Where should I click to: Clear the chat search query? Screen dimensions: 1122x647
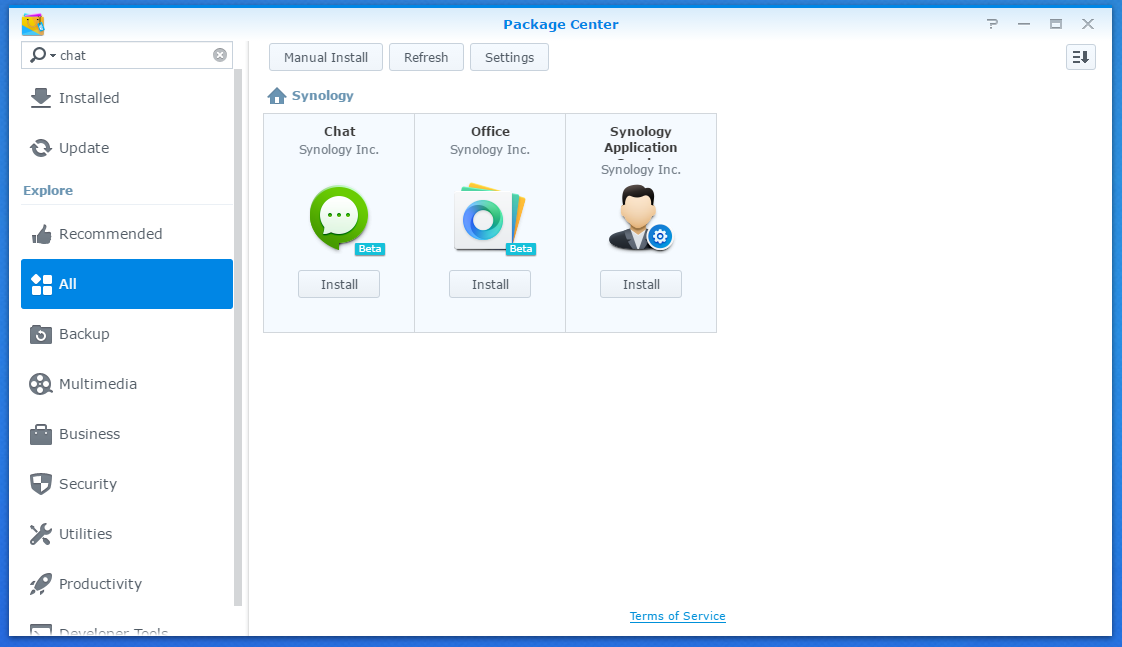click(x=220, y=55)
